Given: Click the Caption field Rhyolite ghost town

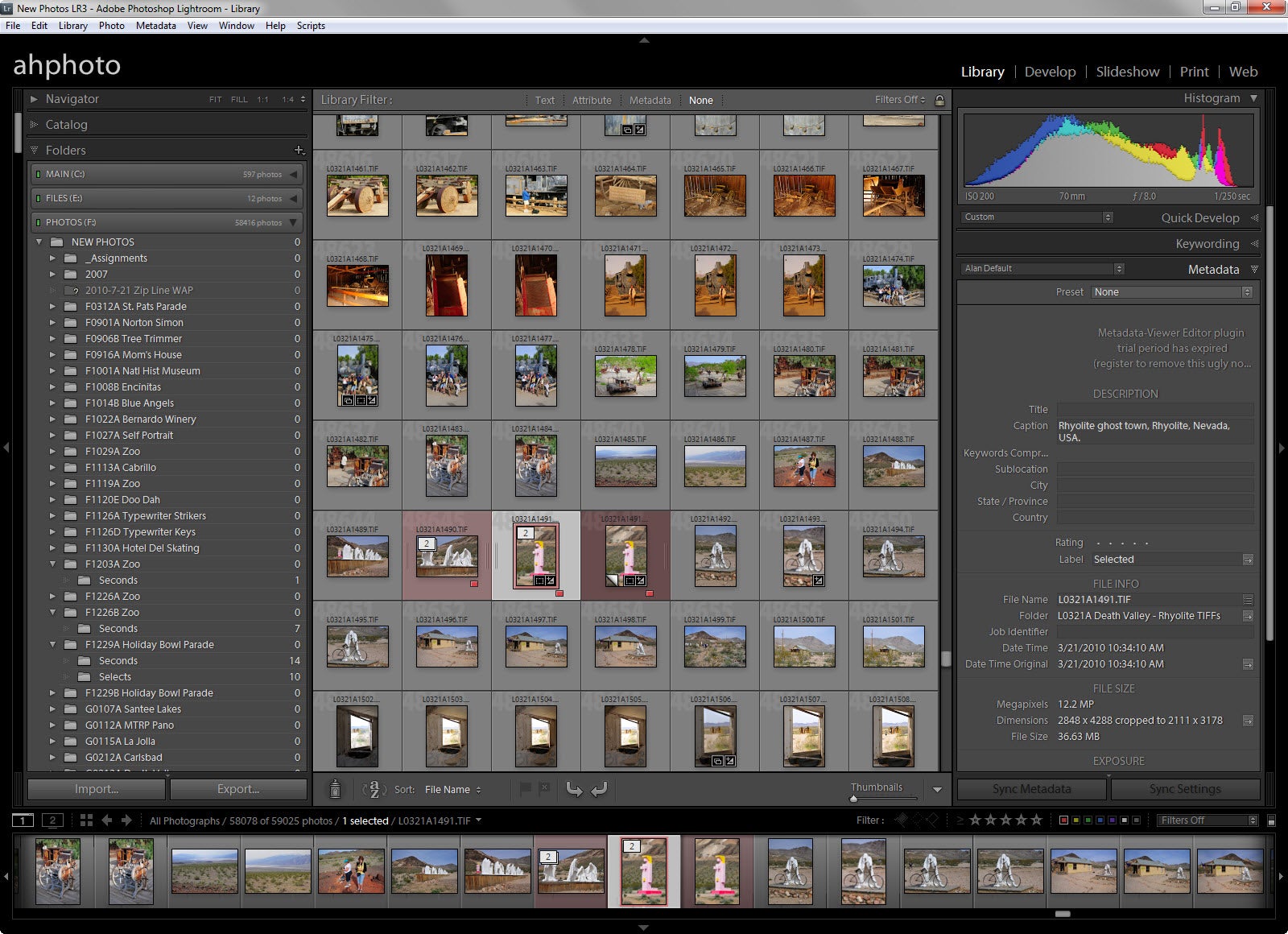Looking at the screenshot, I should (1155, 432).
